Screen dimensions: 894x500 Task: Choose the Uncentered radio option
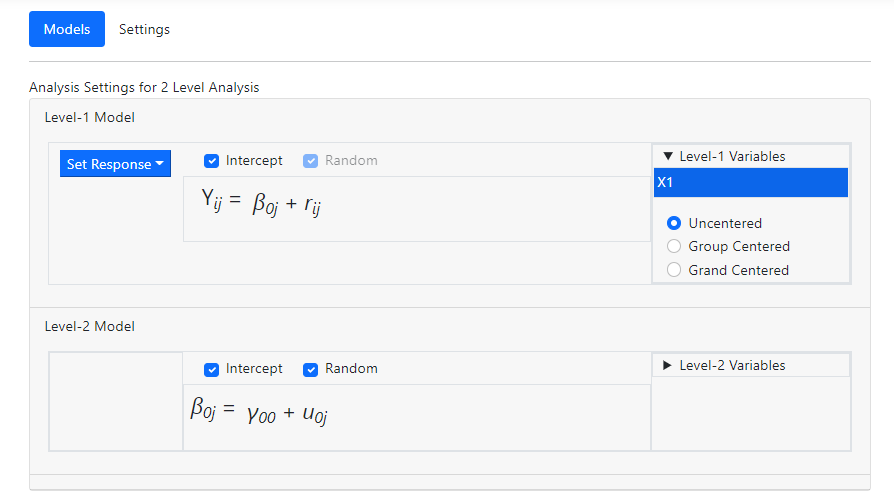click(674, 223)
